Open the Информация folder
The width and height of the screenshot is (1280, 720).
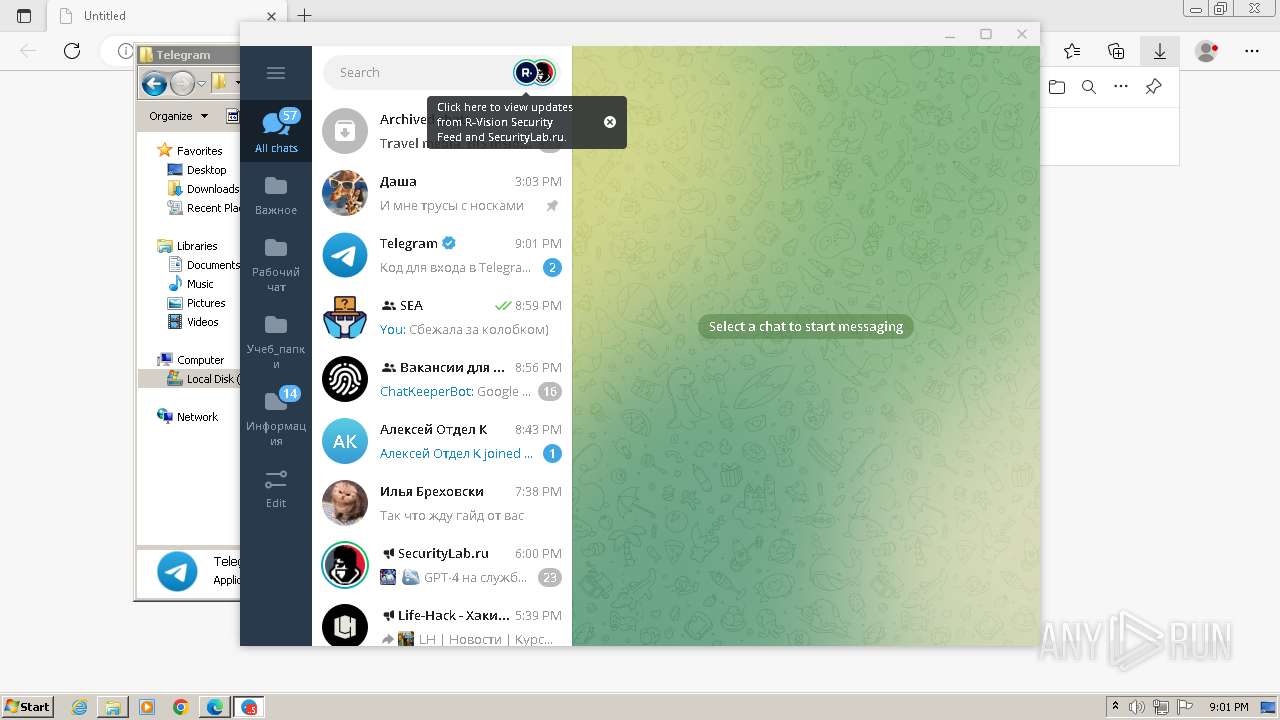pos(276,418)
